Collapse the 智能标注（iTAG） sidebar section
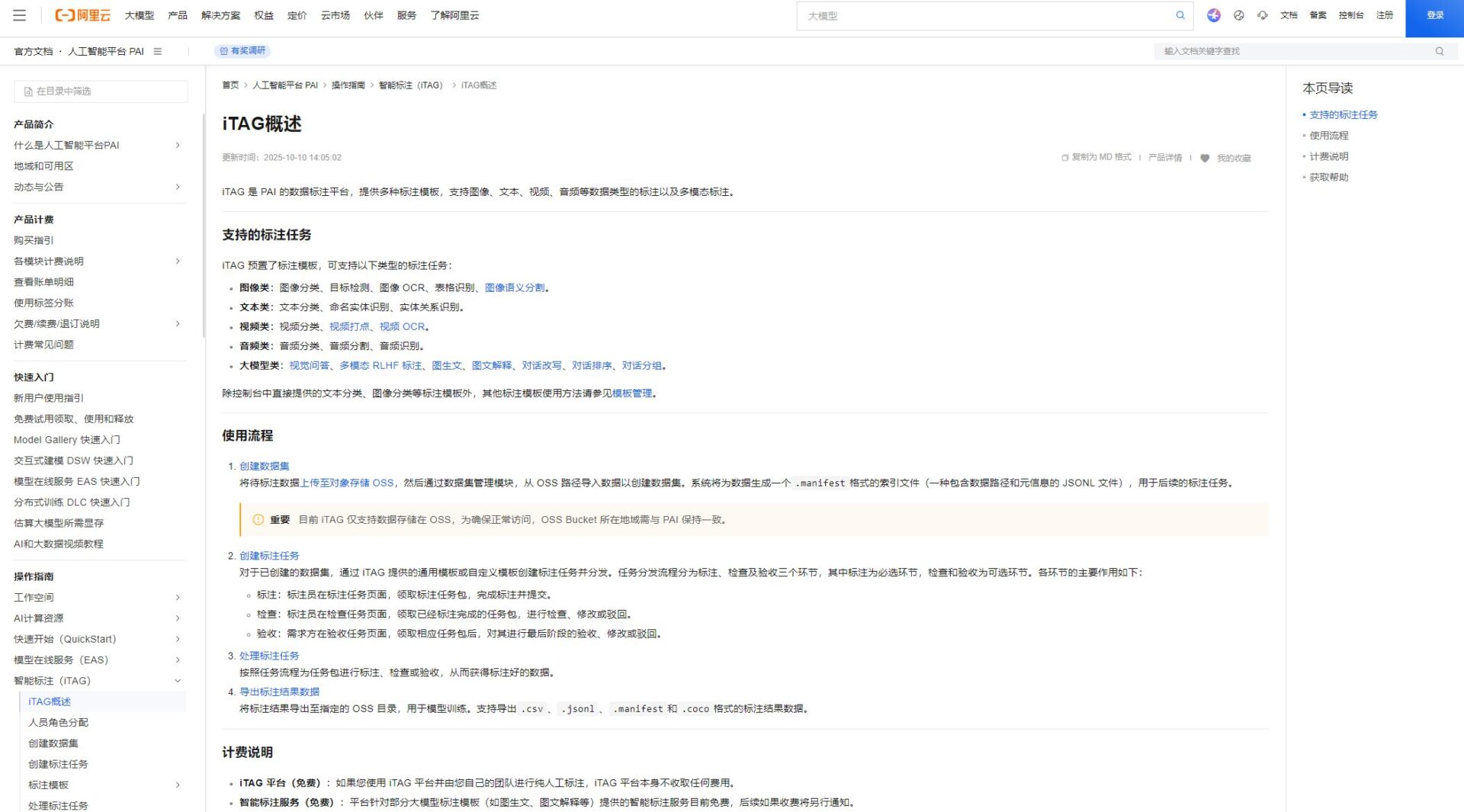This screenshot has width=1464, height=812. click(178, 681)
